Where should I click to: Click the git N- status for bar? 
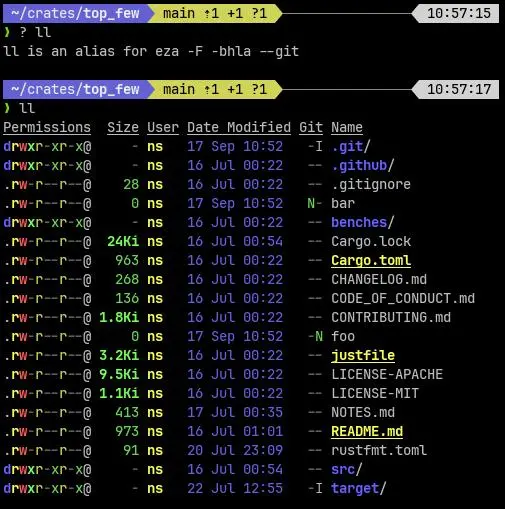(314, 204)
